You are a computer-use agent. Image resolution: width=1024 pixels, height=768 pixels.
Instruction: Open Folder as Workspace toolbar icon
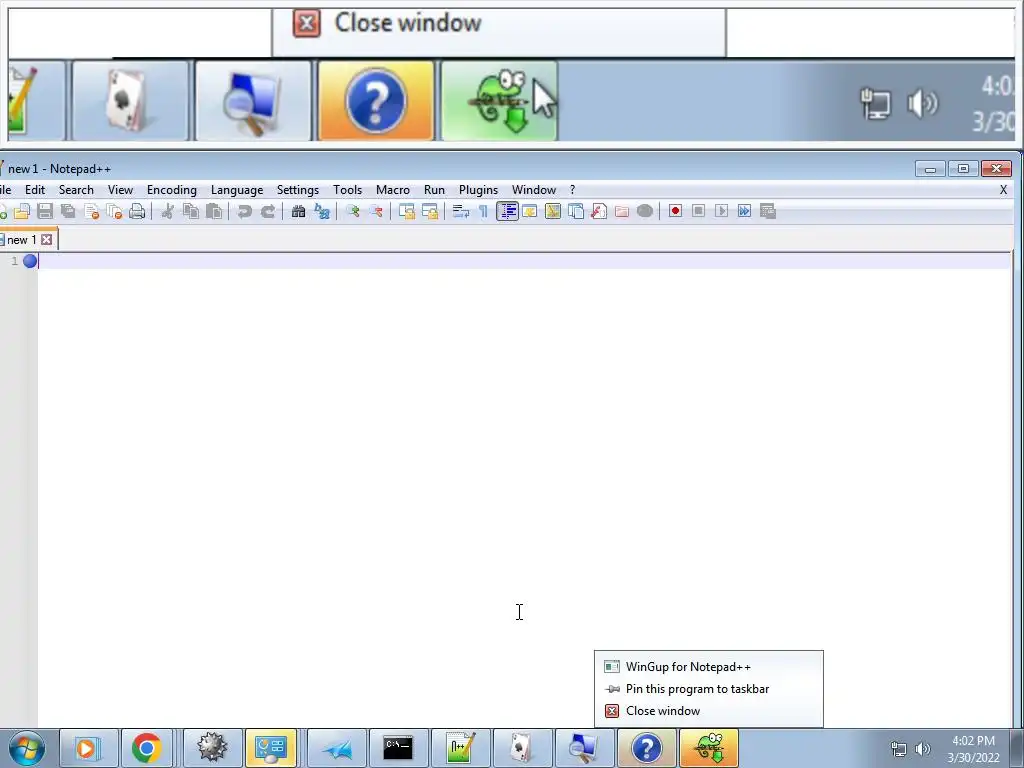[x=622, y=211]
